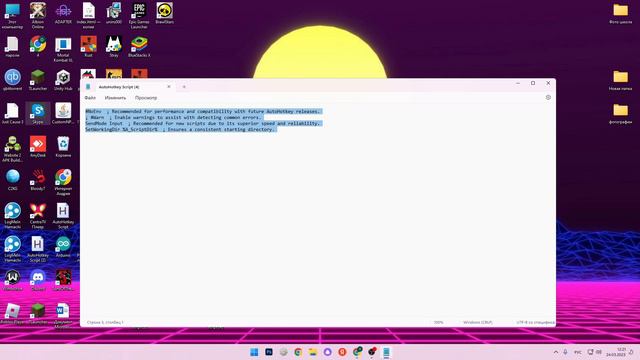This screenshot has width=640, height=360.
Task: Open the notifications bell icon
Action: click(x=632, y=352)
